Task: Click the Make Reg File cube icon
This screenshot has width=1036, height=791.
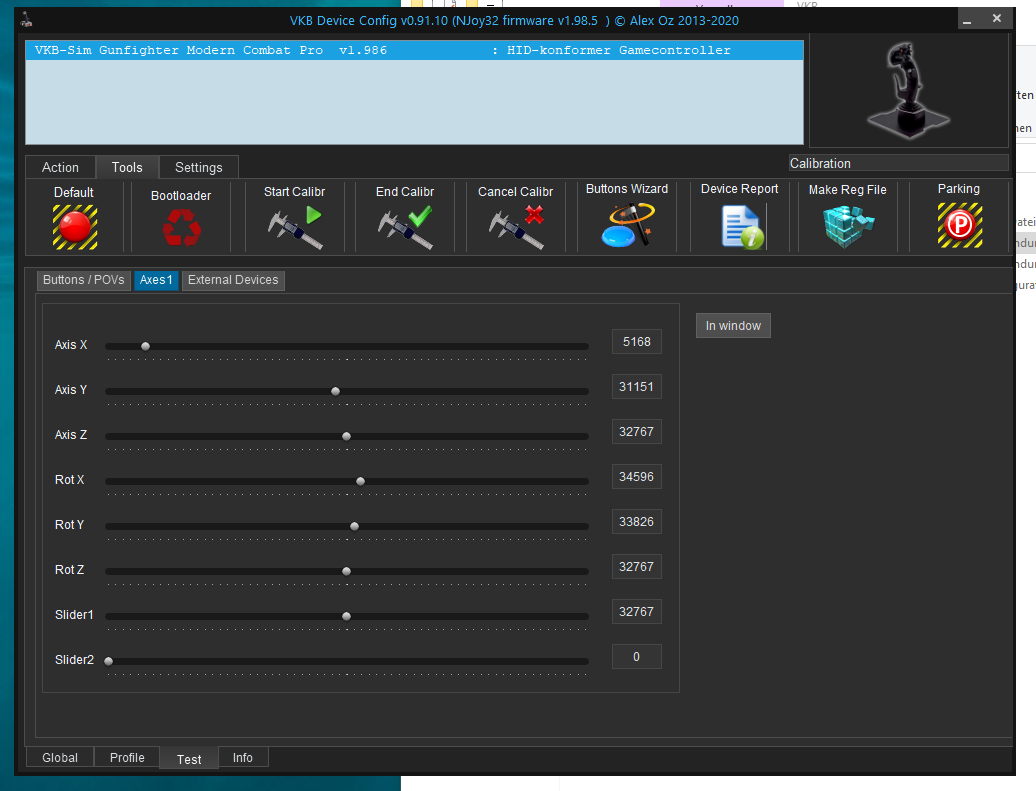Action: coord(848,226)
